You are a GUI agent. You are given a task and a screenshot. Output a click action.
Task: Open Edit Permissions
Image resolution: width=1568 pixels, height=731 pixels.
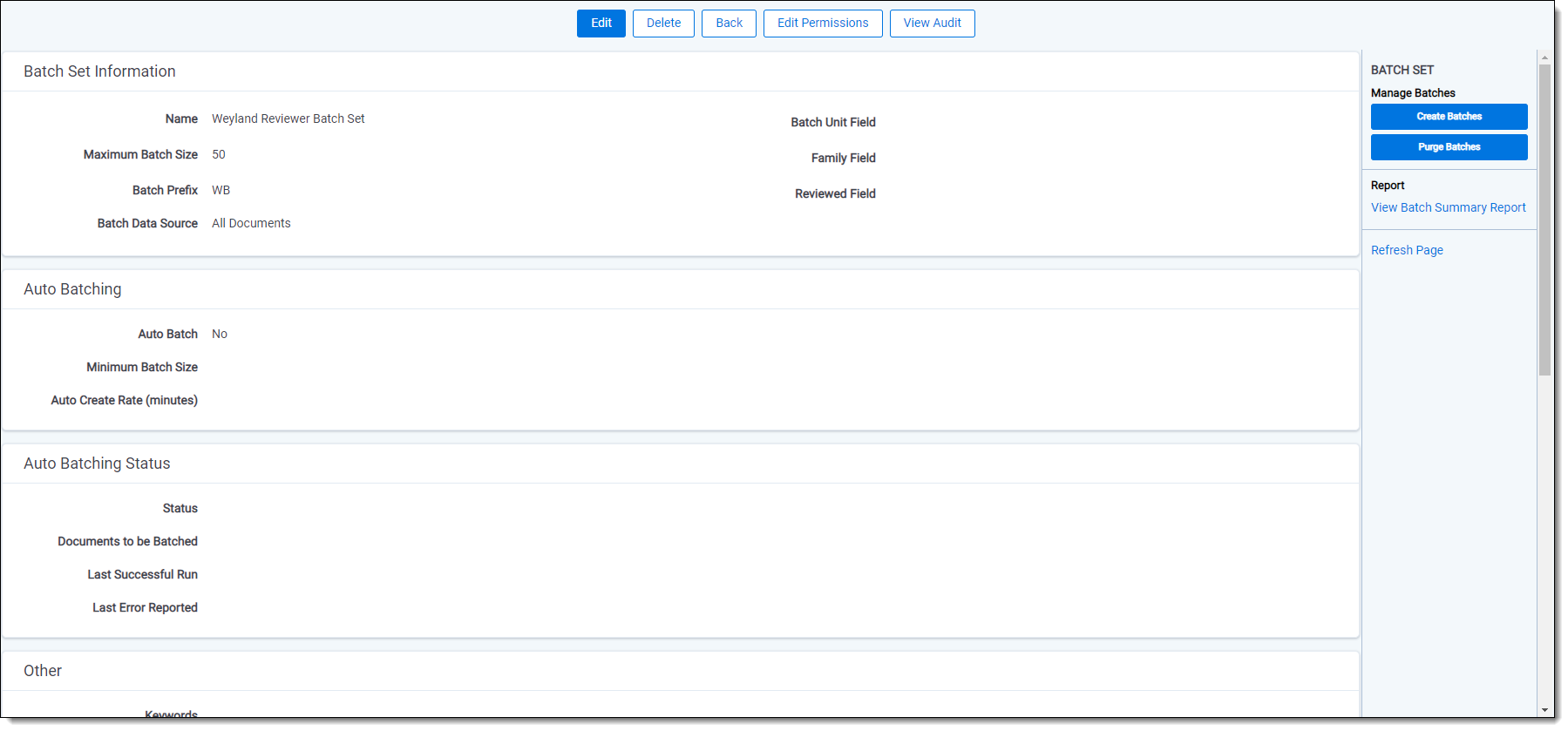822,24
